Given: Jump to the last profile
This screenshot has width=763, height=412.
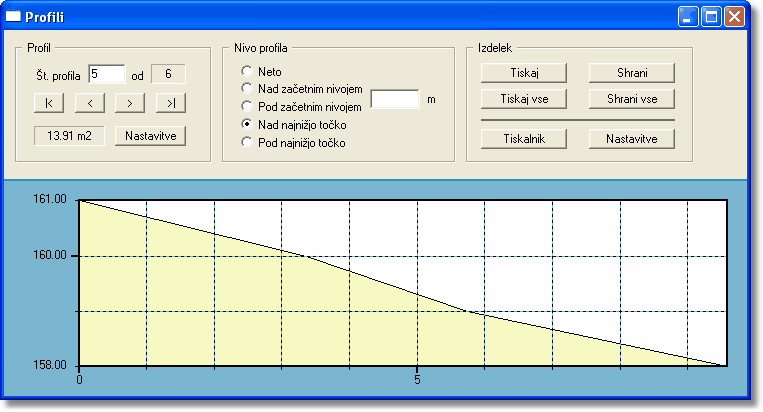Looking at the screenshot, I should tap(171, 102).
